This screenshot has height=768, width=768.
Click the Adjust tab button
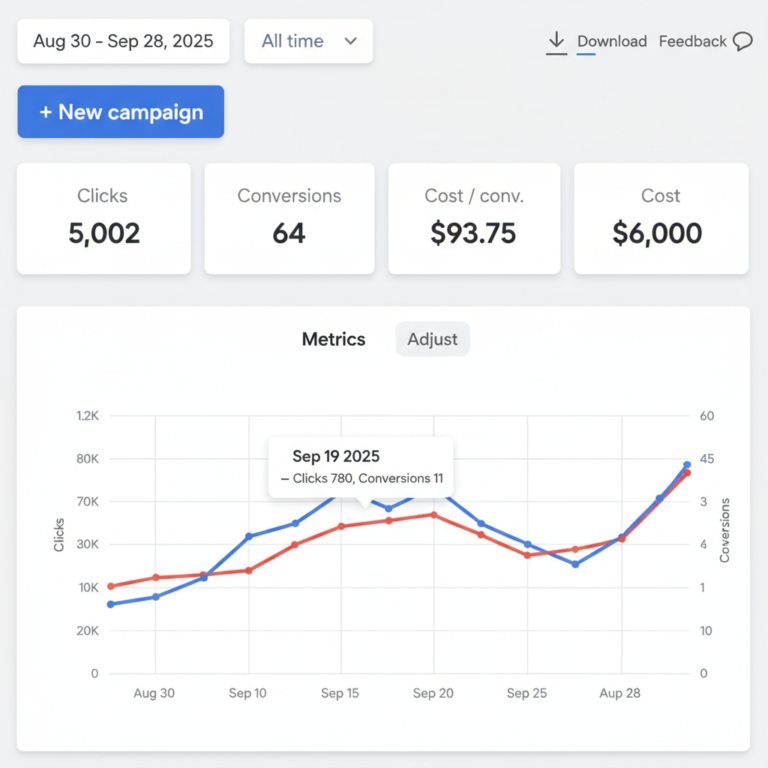click(x=432, y=339)
